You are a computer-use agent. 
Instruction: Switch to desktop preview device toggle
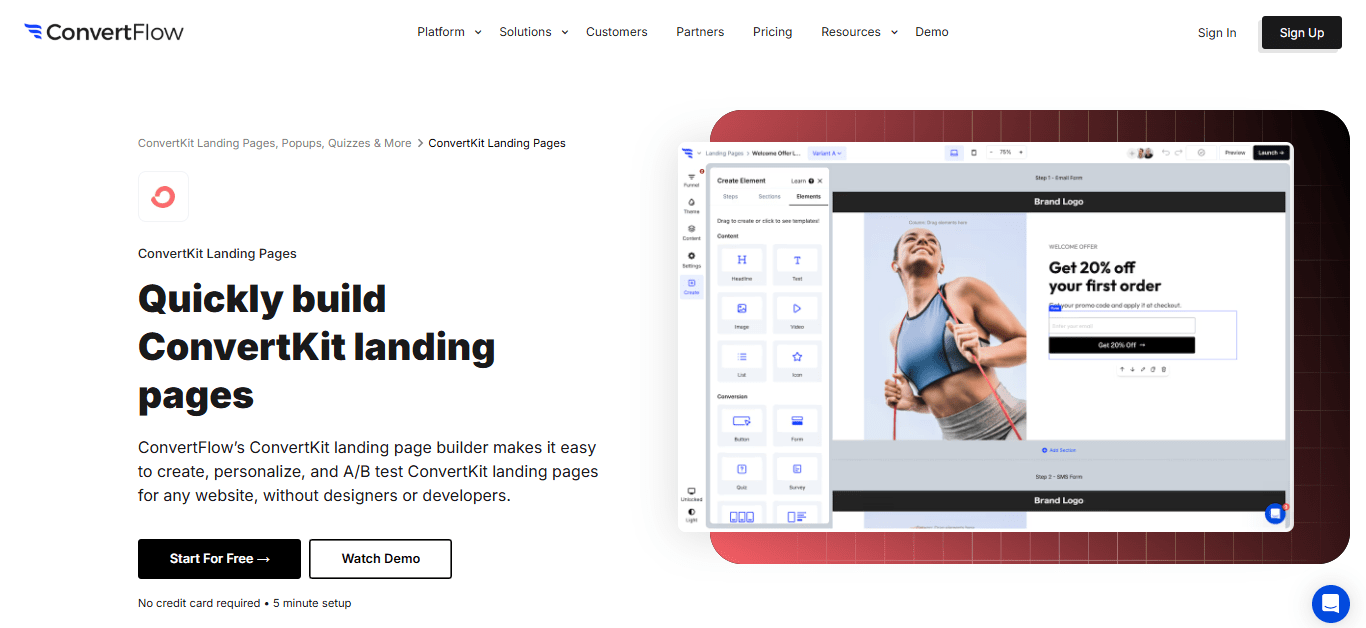[x=954, y=153]
